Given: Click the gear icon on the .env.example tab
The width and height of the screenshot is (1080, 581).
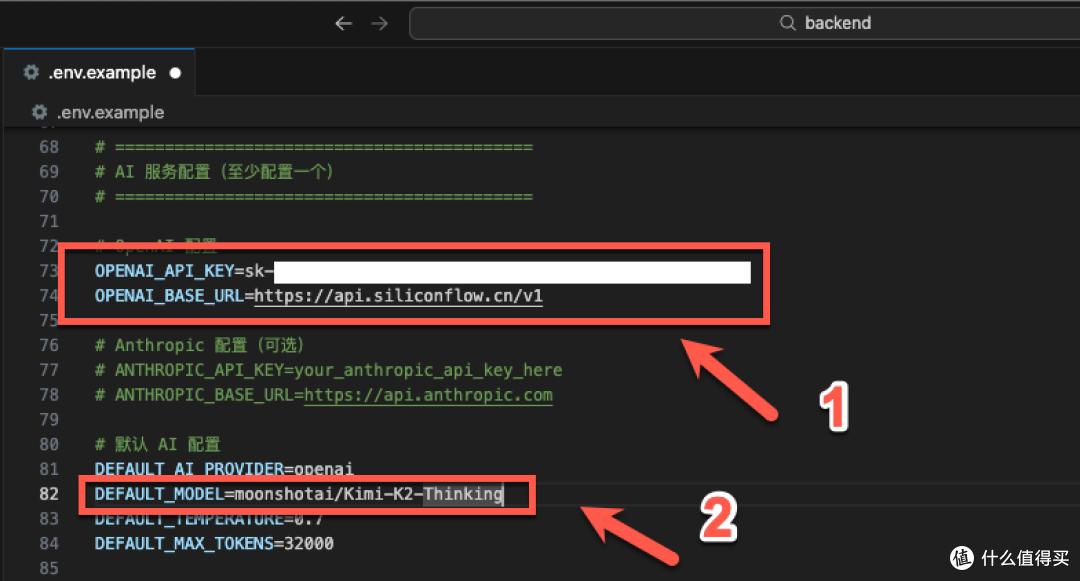Looking at the screenshot, I should 31,72.
